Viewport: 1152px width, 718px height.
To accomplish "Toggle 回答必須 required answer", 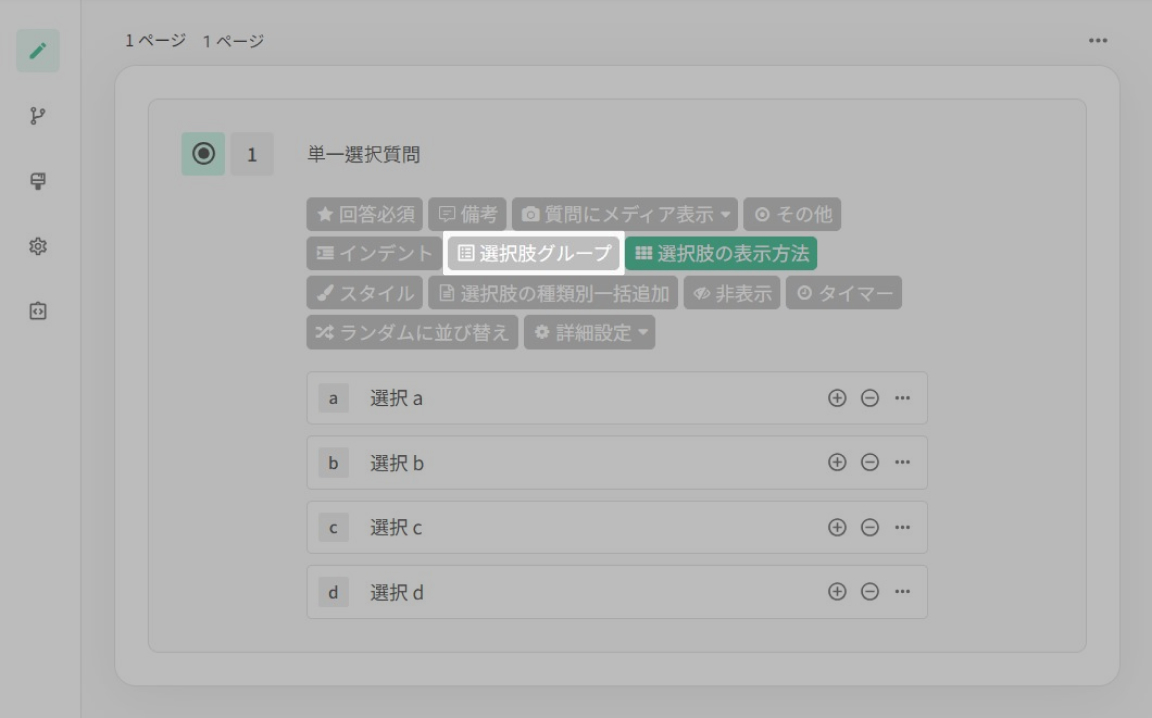I will point(364,214).
